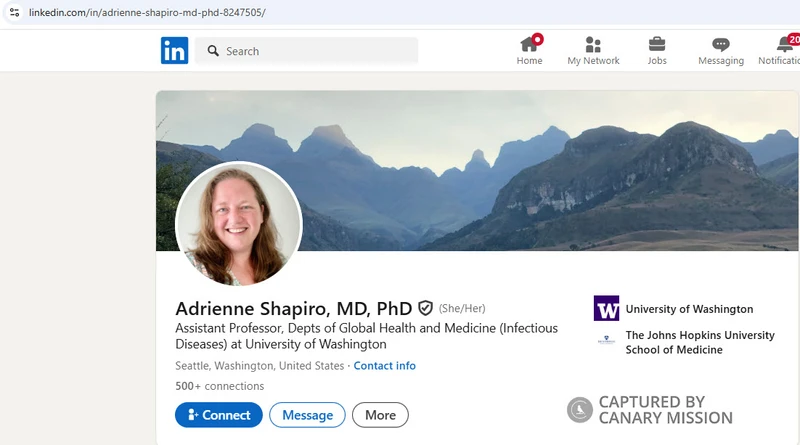The width and height of the screenshot is (800, 445).
Task: Open Adrienne Shapiro's profile photo
Action: pyautogui.click(x=239, y=224)
